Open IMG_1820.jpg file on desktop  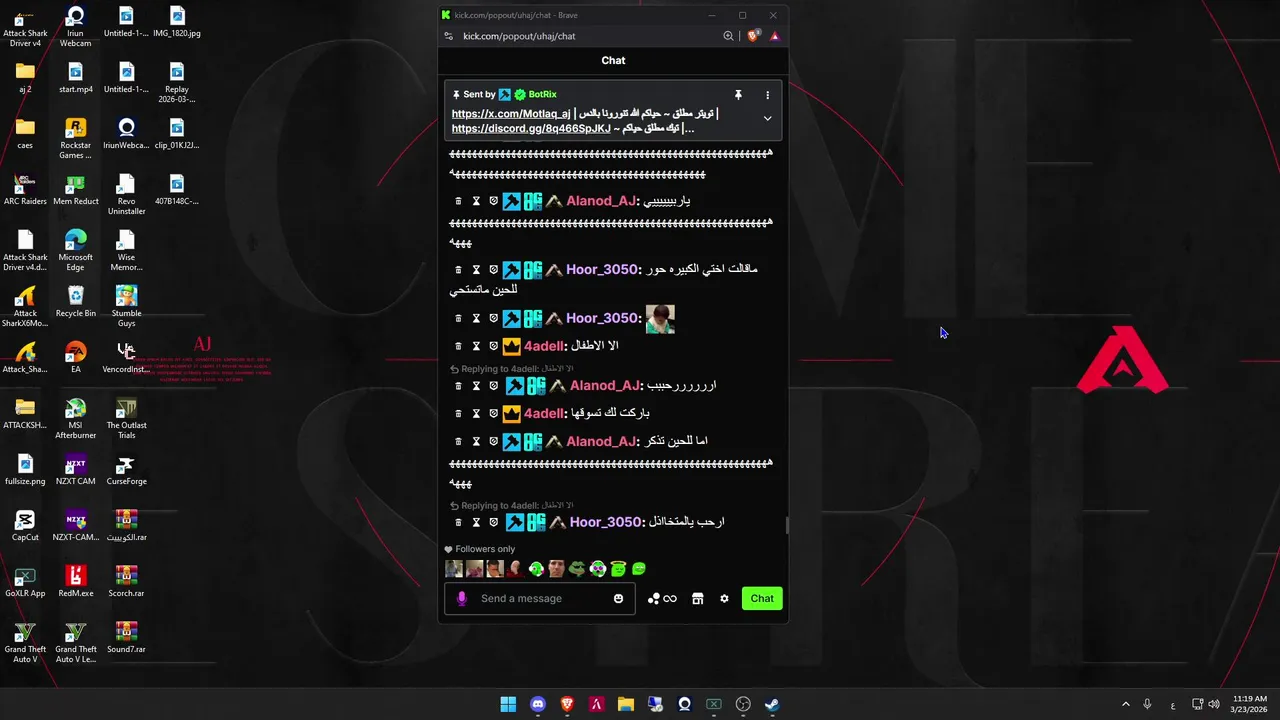click(177, 21)
